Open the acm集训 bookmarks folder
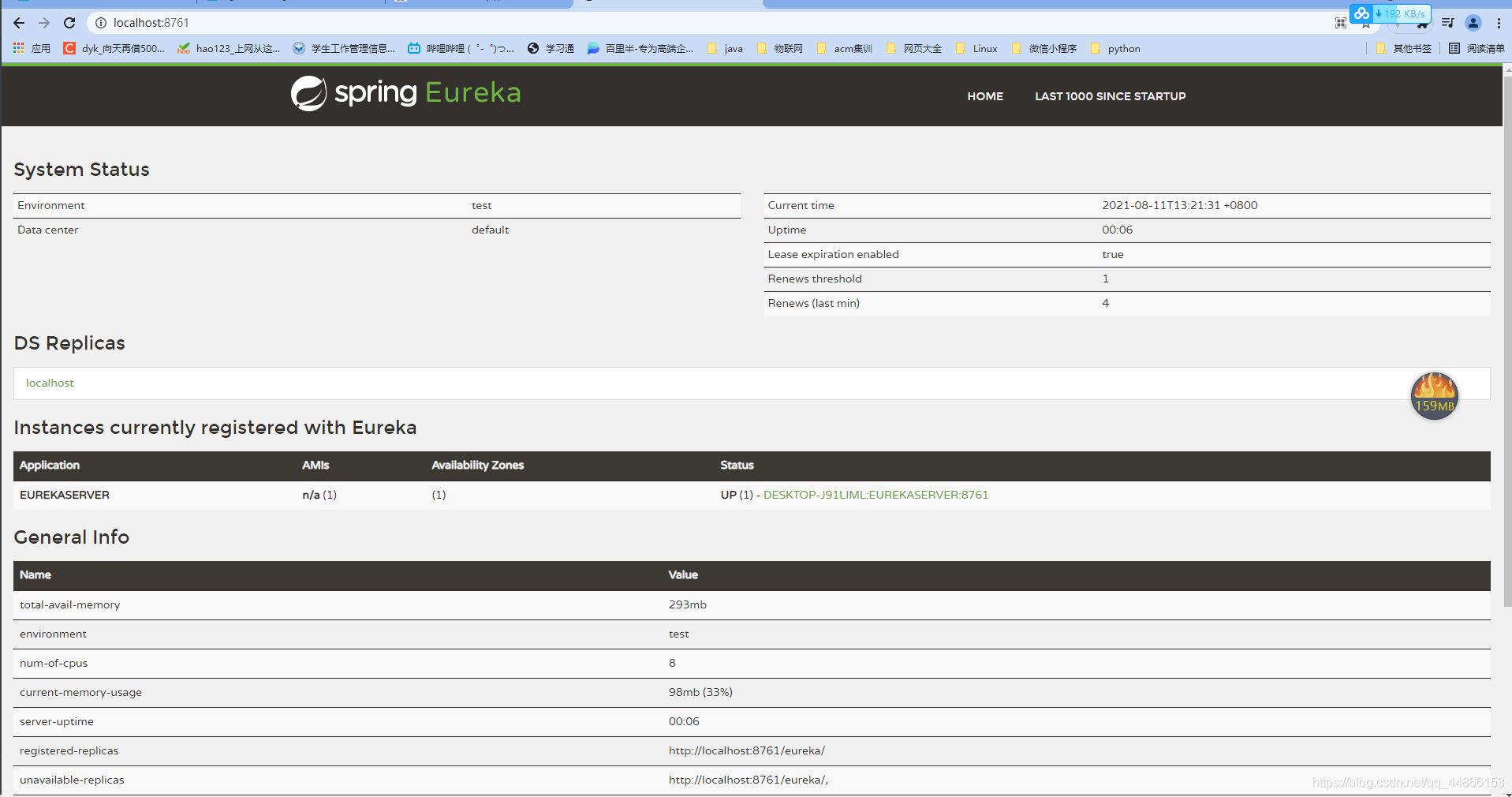This screenshot has height=797, width=1512. [845, 48]
